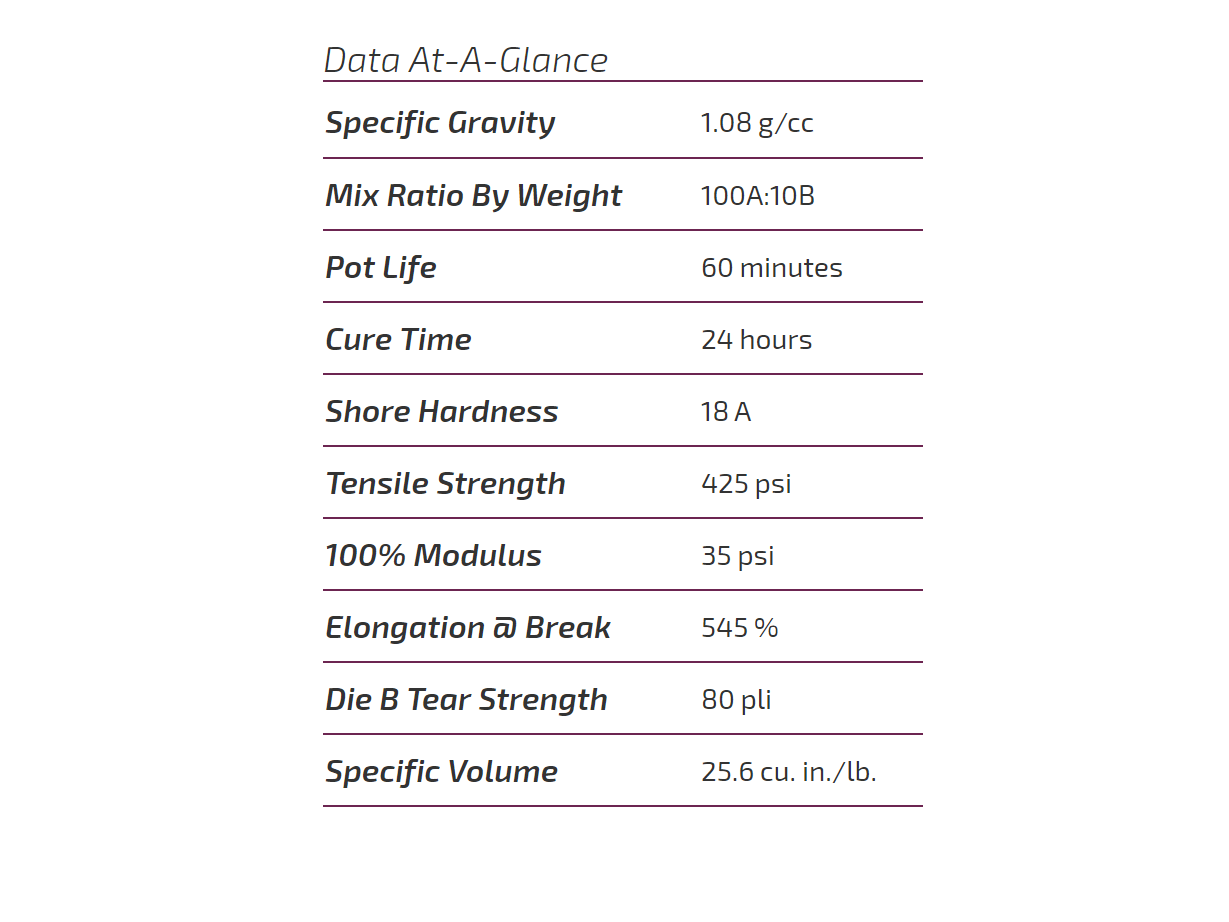Click the Pot Life label
1229x922 pixels.
tap(381, 268)
